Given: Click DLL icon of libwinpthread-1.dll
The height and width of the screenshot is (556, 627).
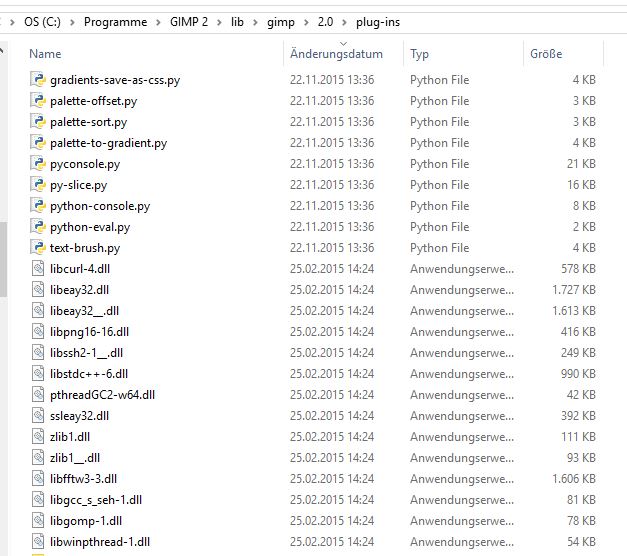Looking at the screenshot, I should [x=38, y=541].
